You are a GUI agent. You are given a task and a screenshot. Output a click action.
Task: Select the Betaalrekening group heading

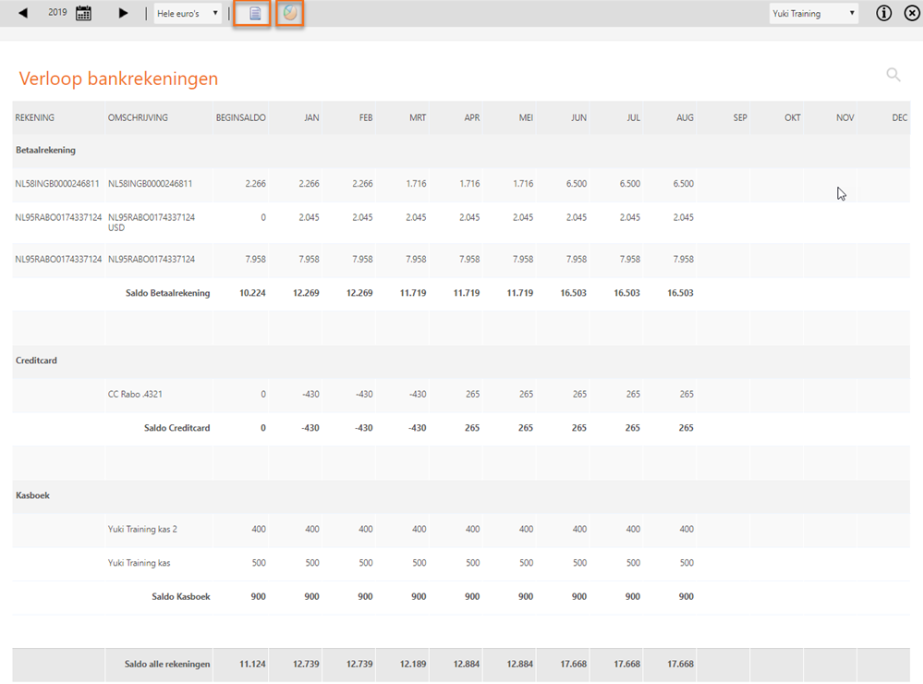(45, 150)
